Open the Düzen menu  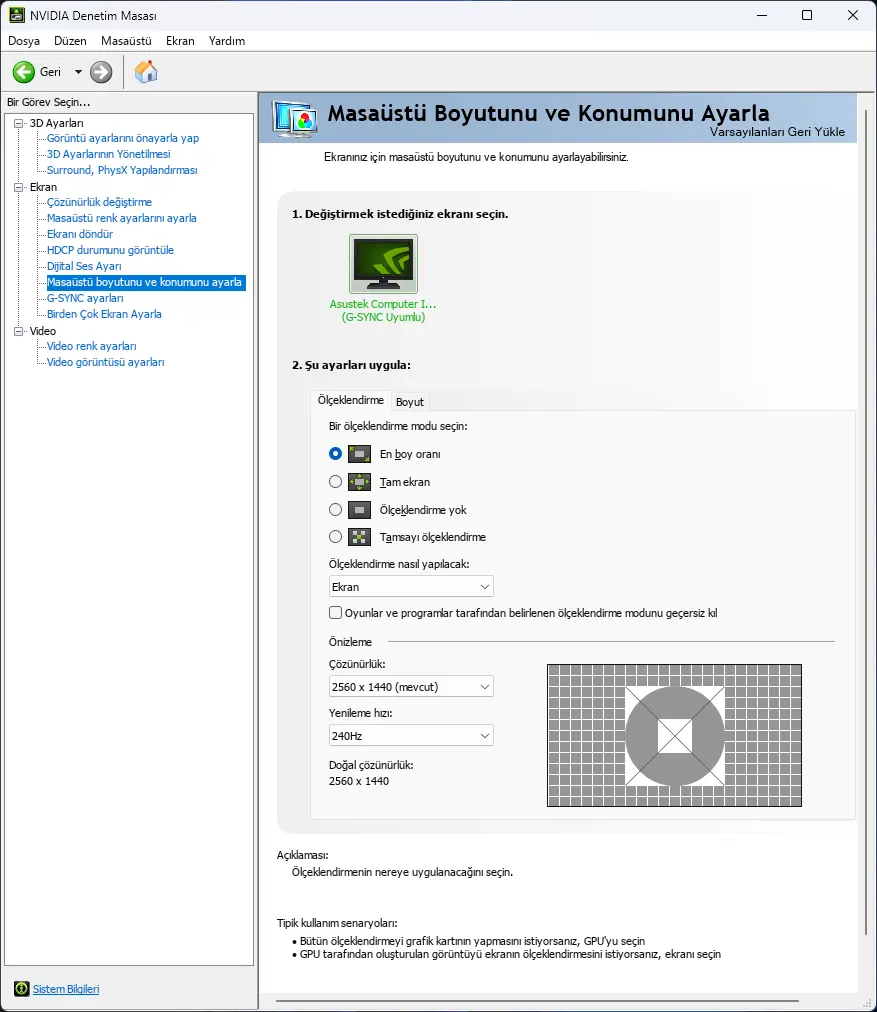70,41
